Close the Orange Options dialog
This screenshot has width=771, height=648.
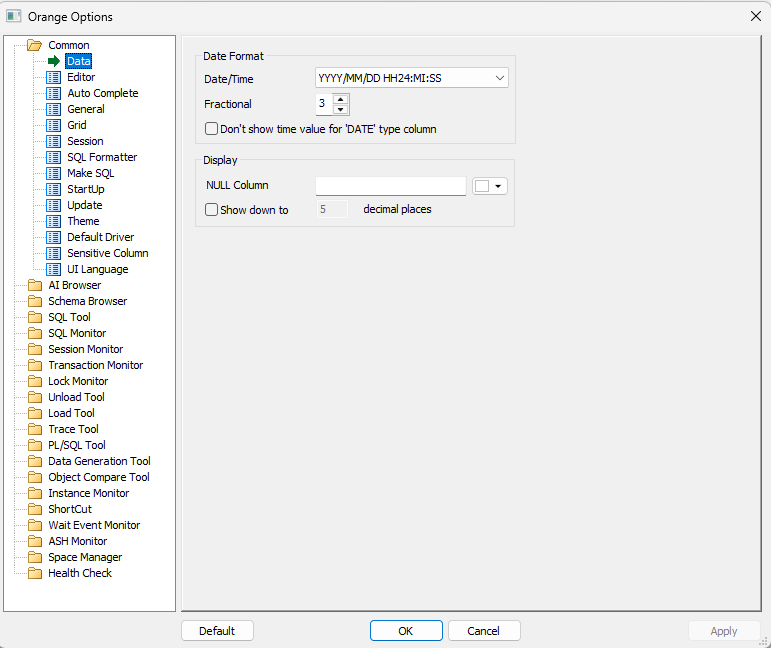(756, 16)
